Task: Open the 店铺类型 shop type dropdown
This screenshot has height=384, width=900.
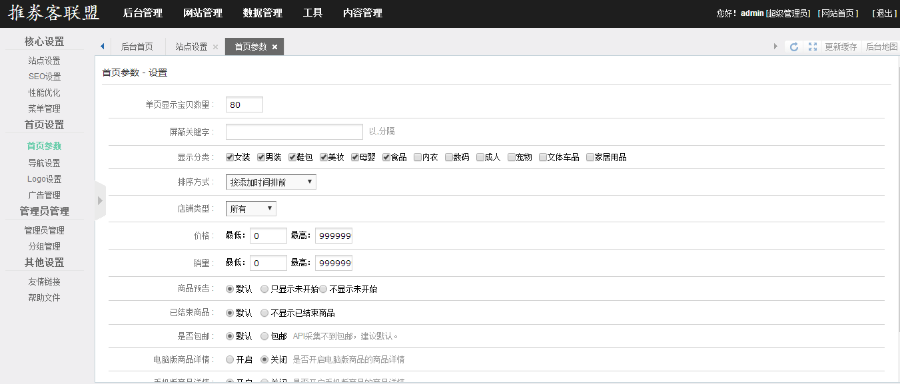Action: [251, 209]
